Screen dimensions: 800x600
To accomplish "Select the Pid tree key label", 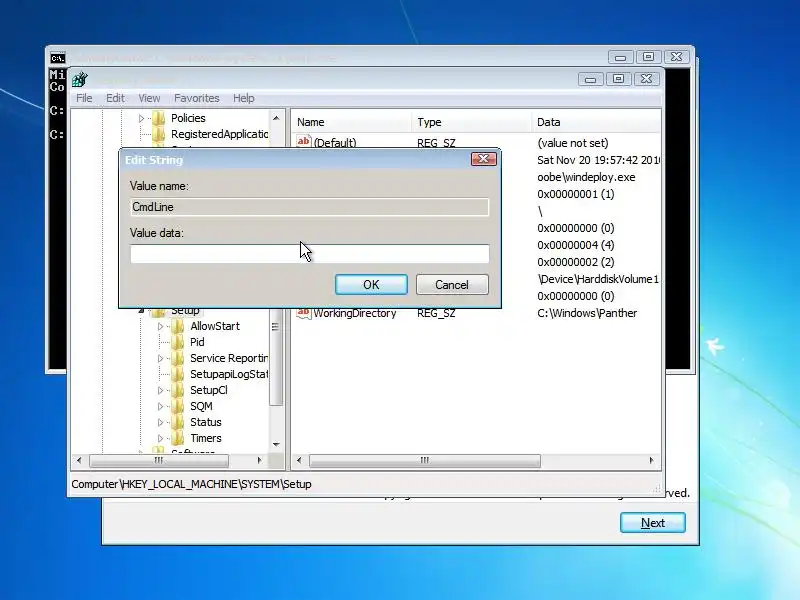I will [x=197, y=342].
